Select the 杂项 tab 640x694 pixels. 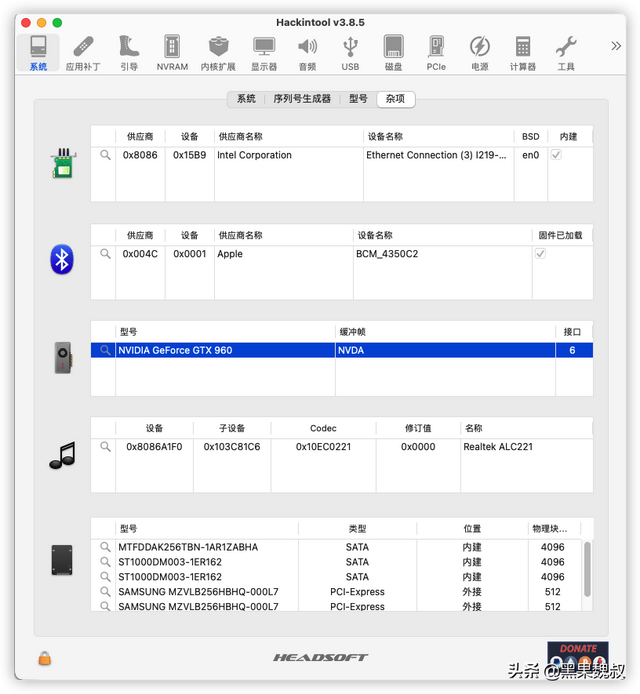395,99
